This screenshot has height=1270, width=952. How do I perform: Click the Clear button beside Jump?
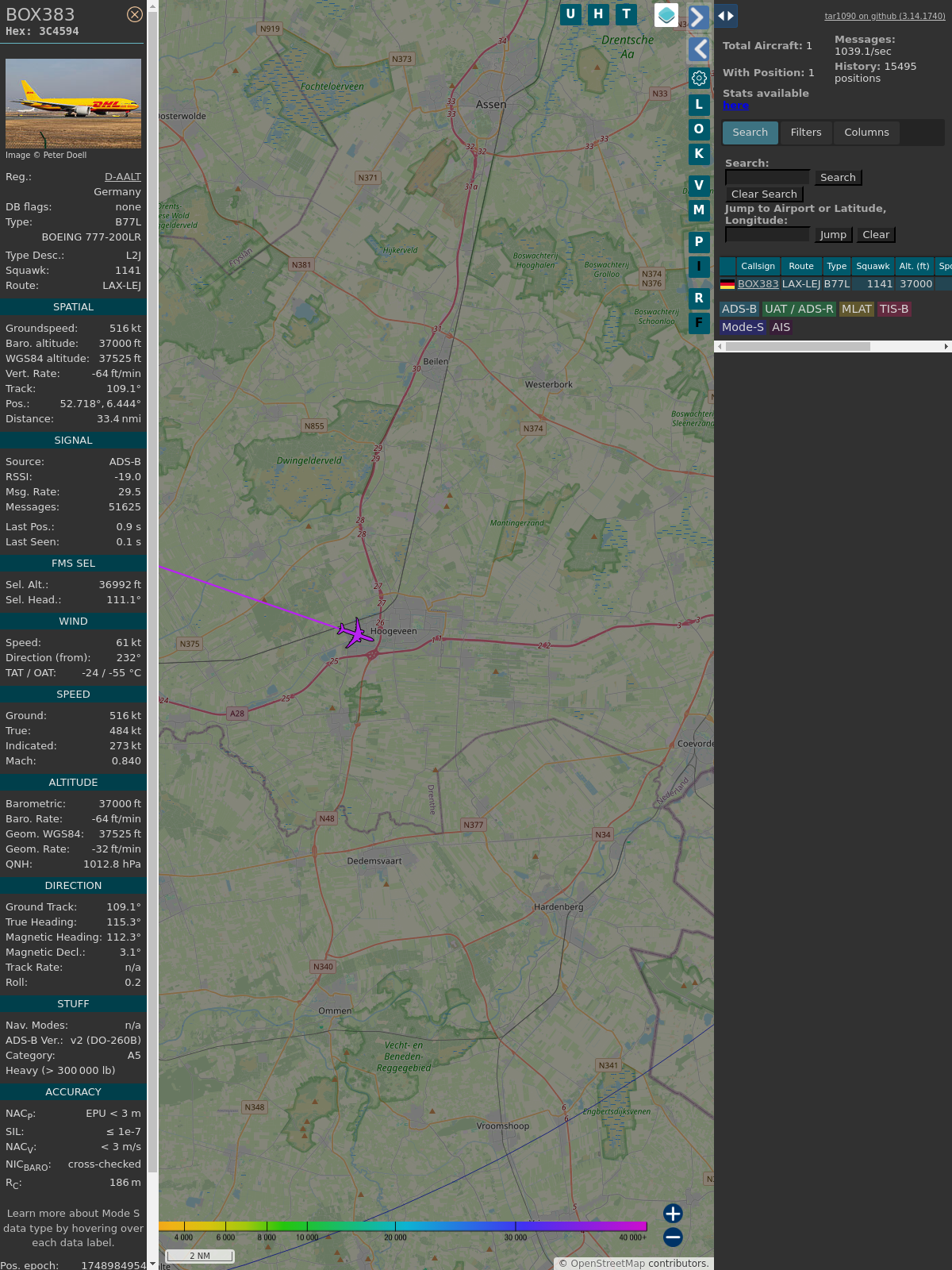(876, 235)
